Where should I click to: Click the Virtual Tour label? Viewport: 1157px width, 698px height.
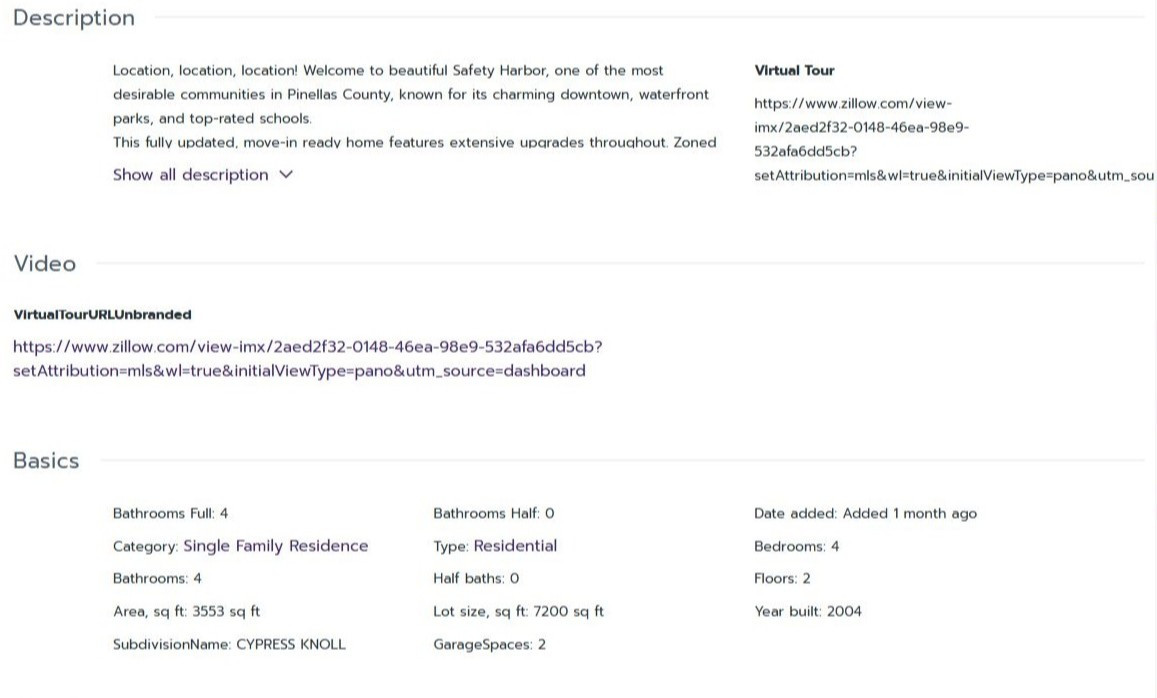(x=794, y=71)
